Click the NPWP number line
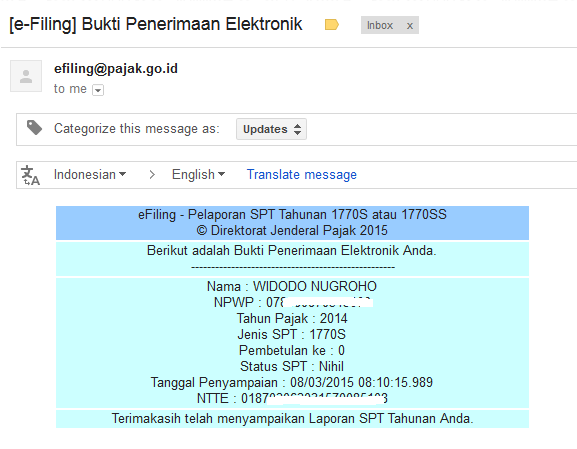 (x=293, y=303)
